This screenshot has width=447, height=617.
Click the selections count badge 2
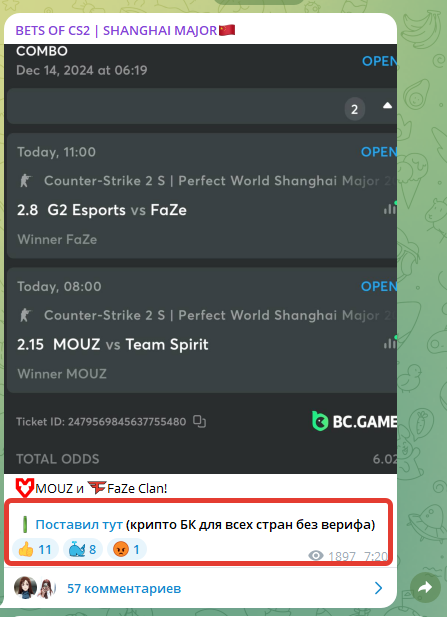point(355,109)
